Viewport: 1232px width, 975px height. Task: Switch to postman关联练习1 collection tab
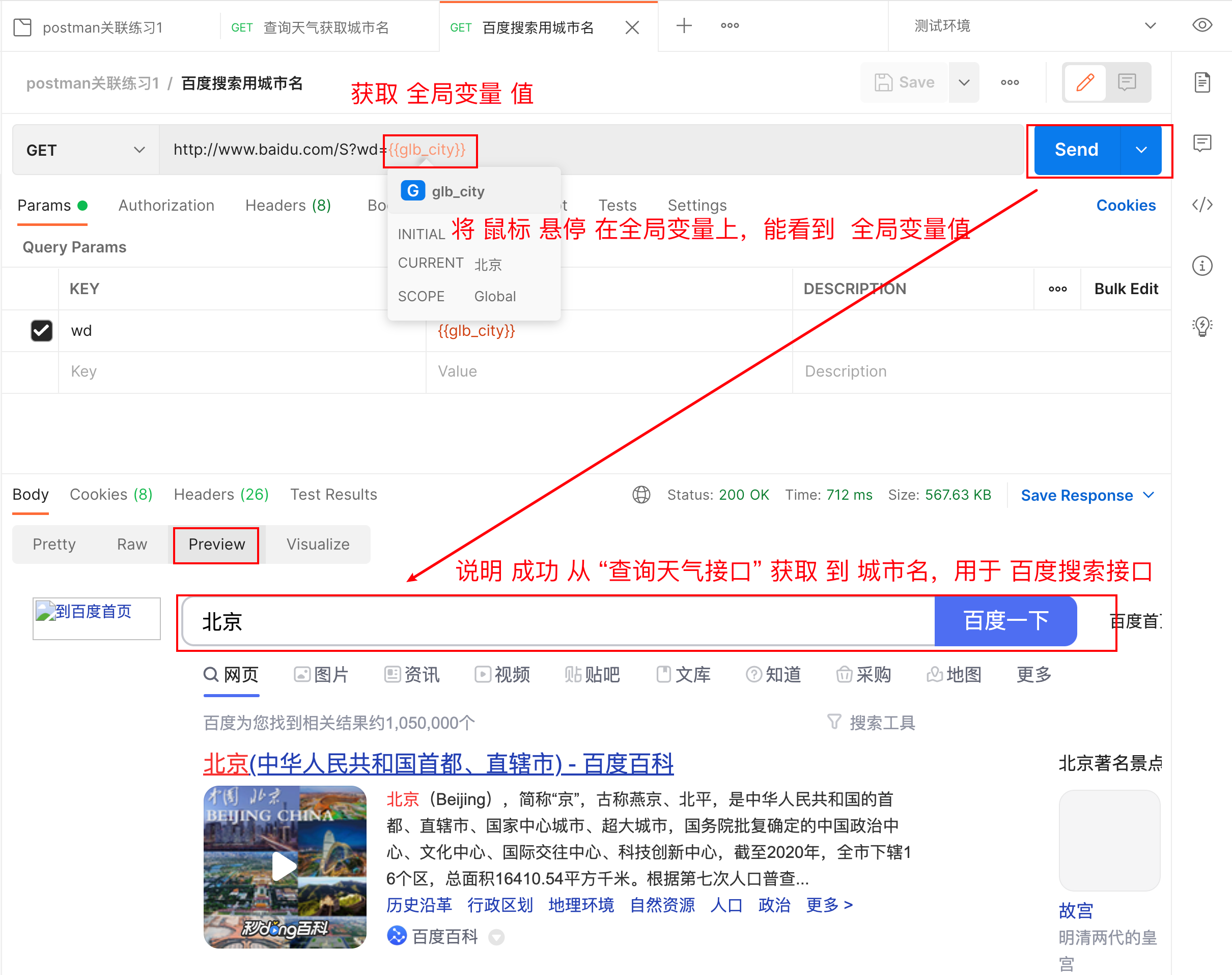click(103, 27)
